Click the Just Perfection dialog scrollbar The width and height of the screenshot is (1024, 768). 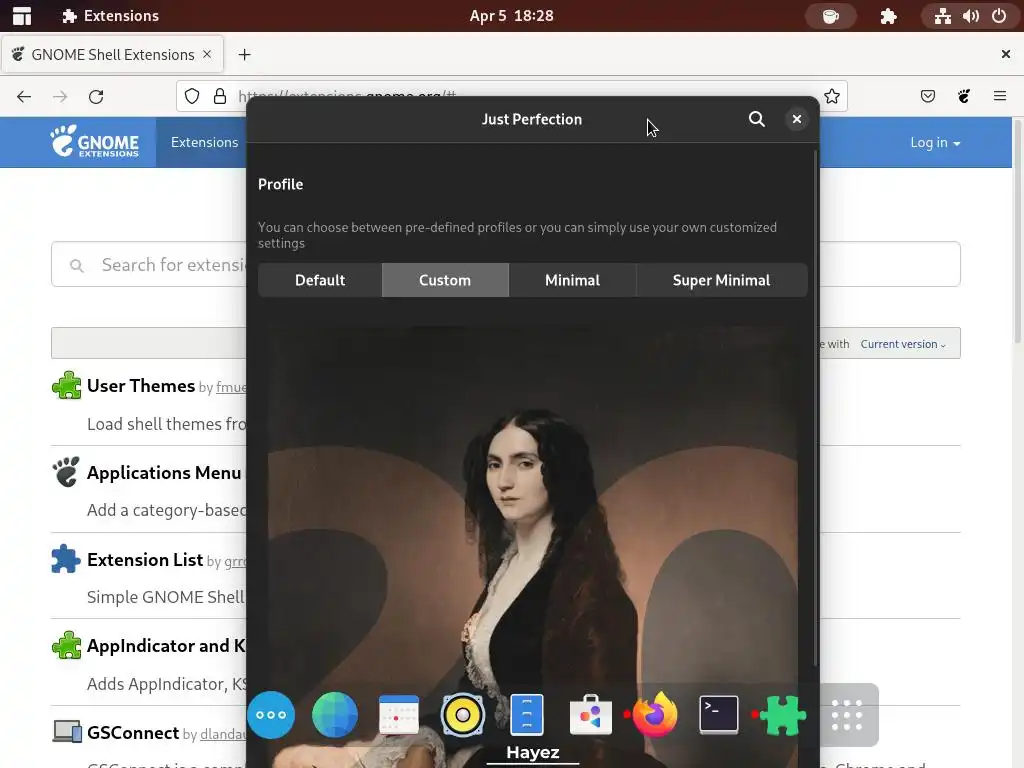click(815, 408)
